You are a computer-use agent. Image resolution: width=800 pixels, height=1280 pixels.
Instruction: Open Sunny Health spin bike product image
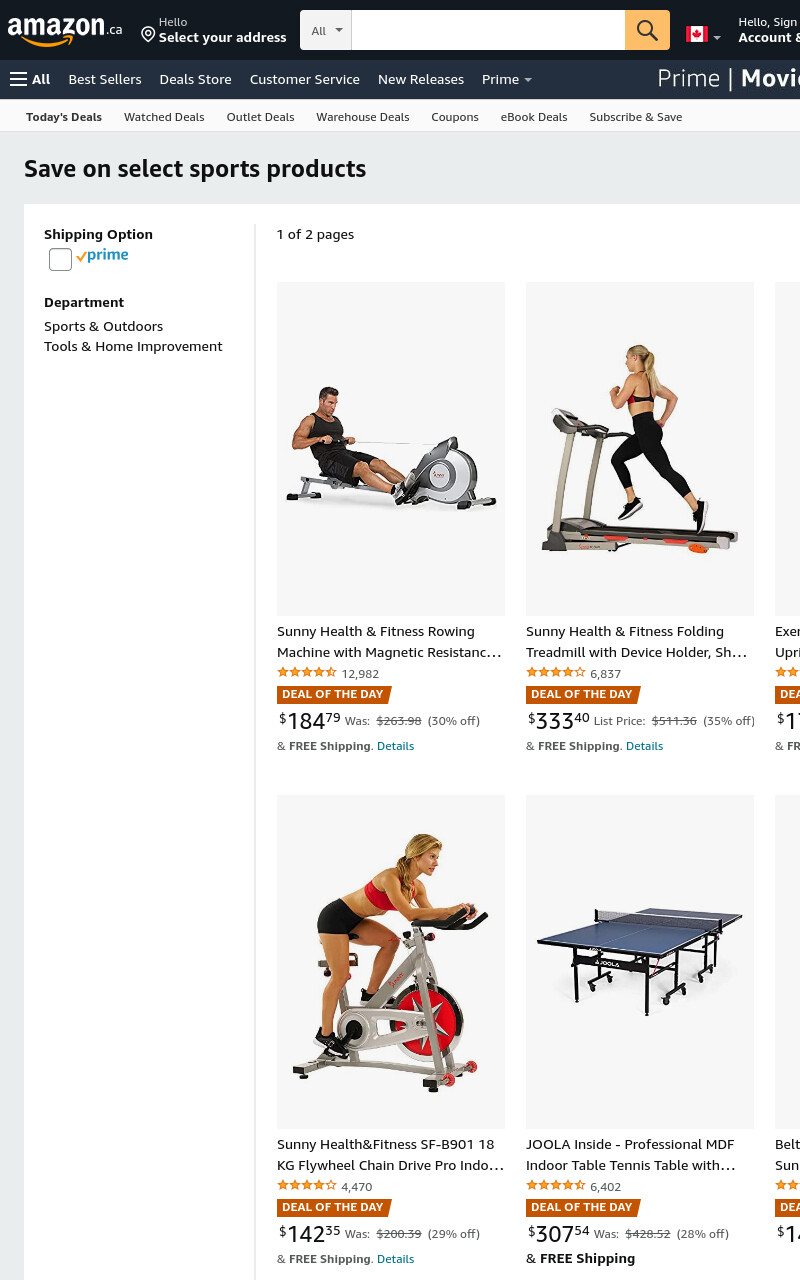click(x=391, y=962)
